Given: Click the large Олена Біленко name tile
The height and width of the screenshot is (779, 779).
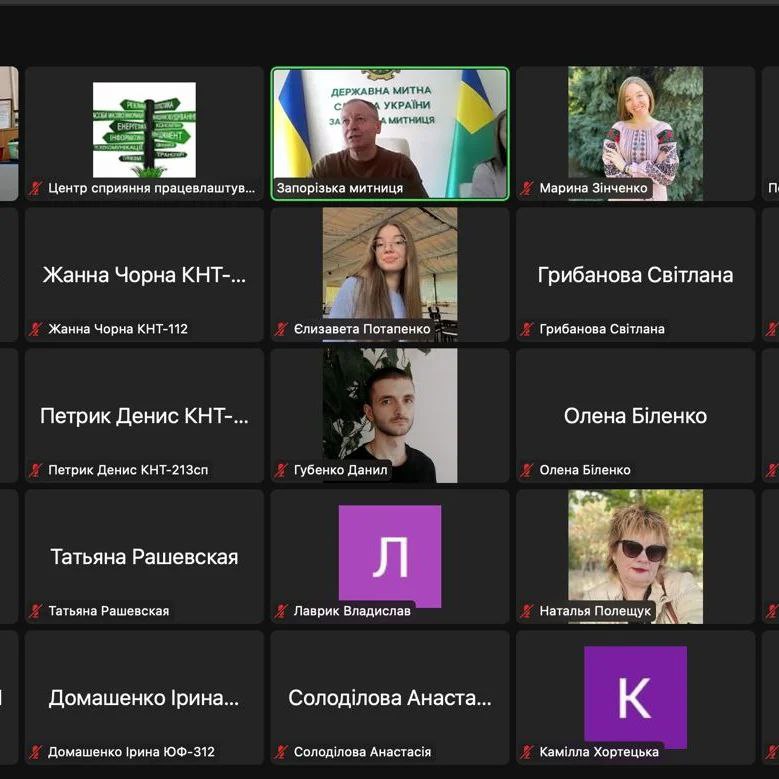Looking at the screenshot, I should click(x=635, y=416).
